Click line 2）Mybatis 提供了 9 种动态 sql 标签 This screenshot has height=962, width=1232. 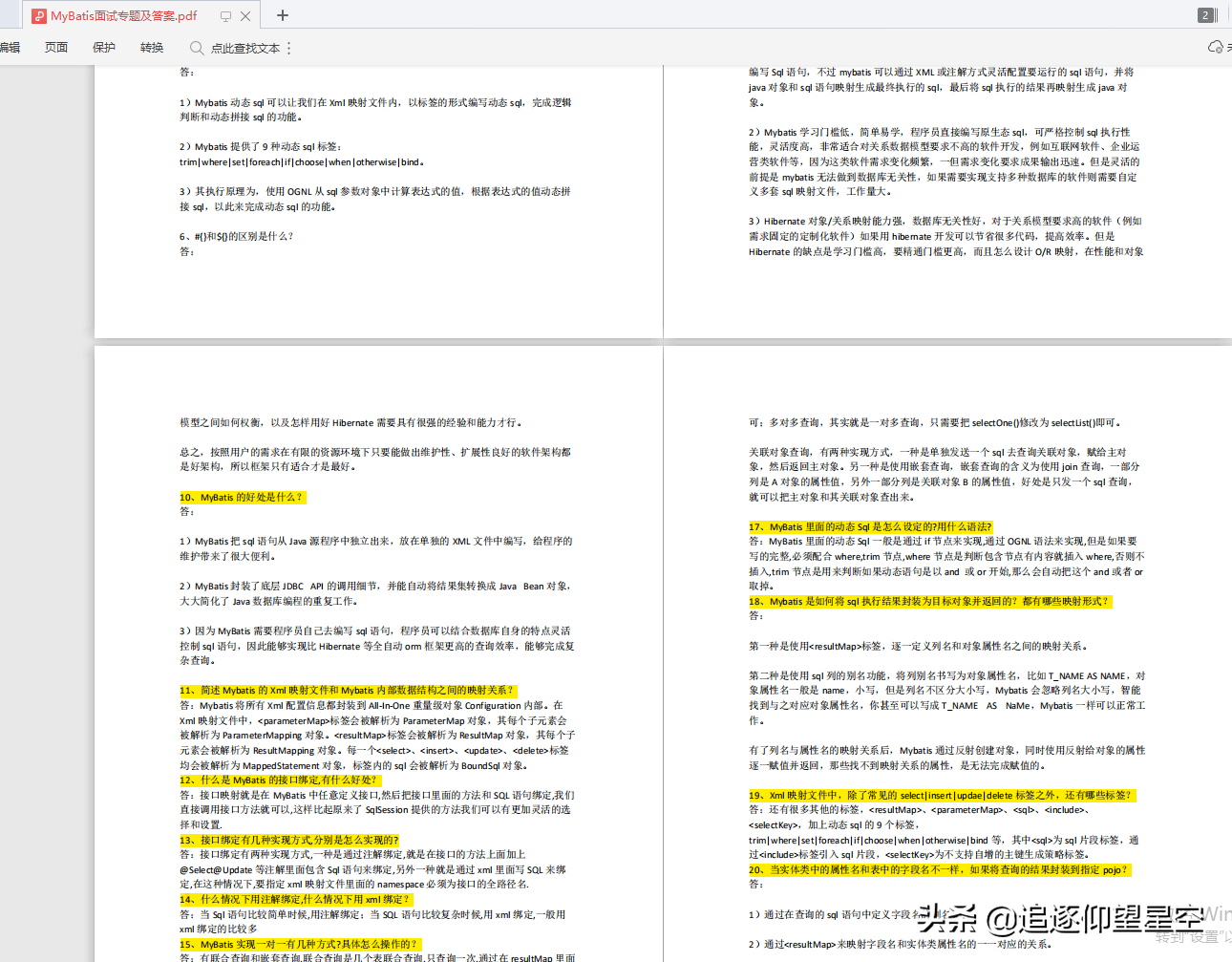point(261,147)
